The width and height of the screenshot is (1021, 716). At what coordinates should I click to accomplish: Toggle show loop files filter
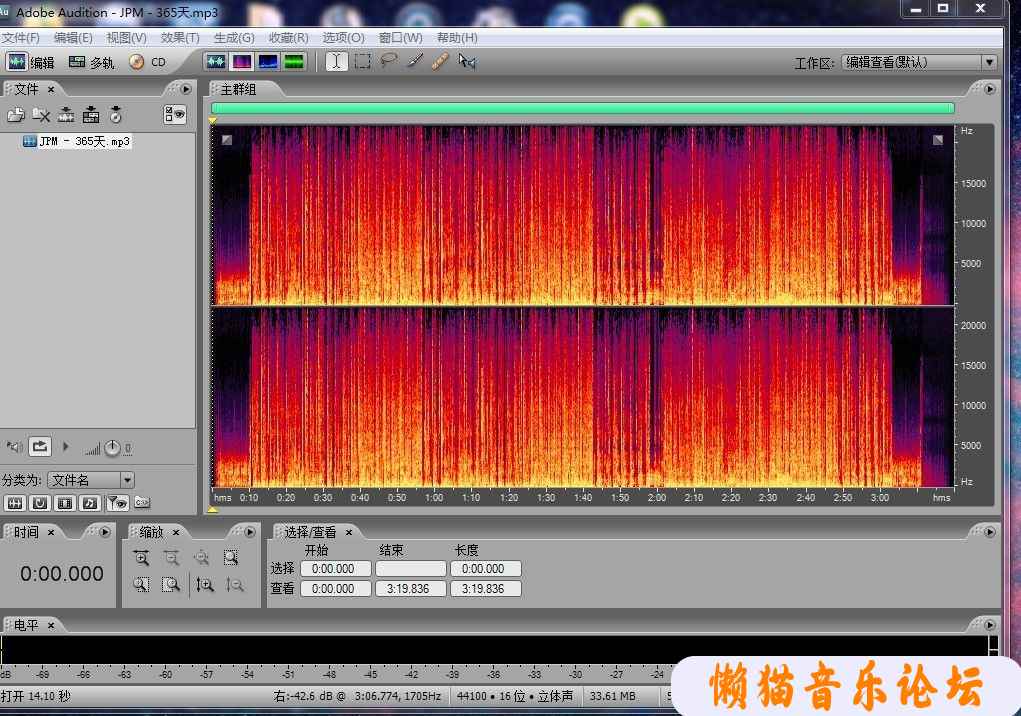click(40, 503)
